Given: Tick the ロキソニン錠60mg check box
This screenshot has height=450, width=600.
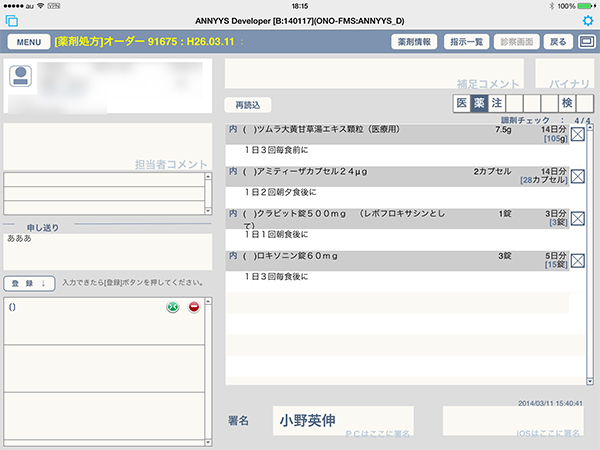Looking at the screenshot, I should click(x=576, y=262).
